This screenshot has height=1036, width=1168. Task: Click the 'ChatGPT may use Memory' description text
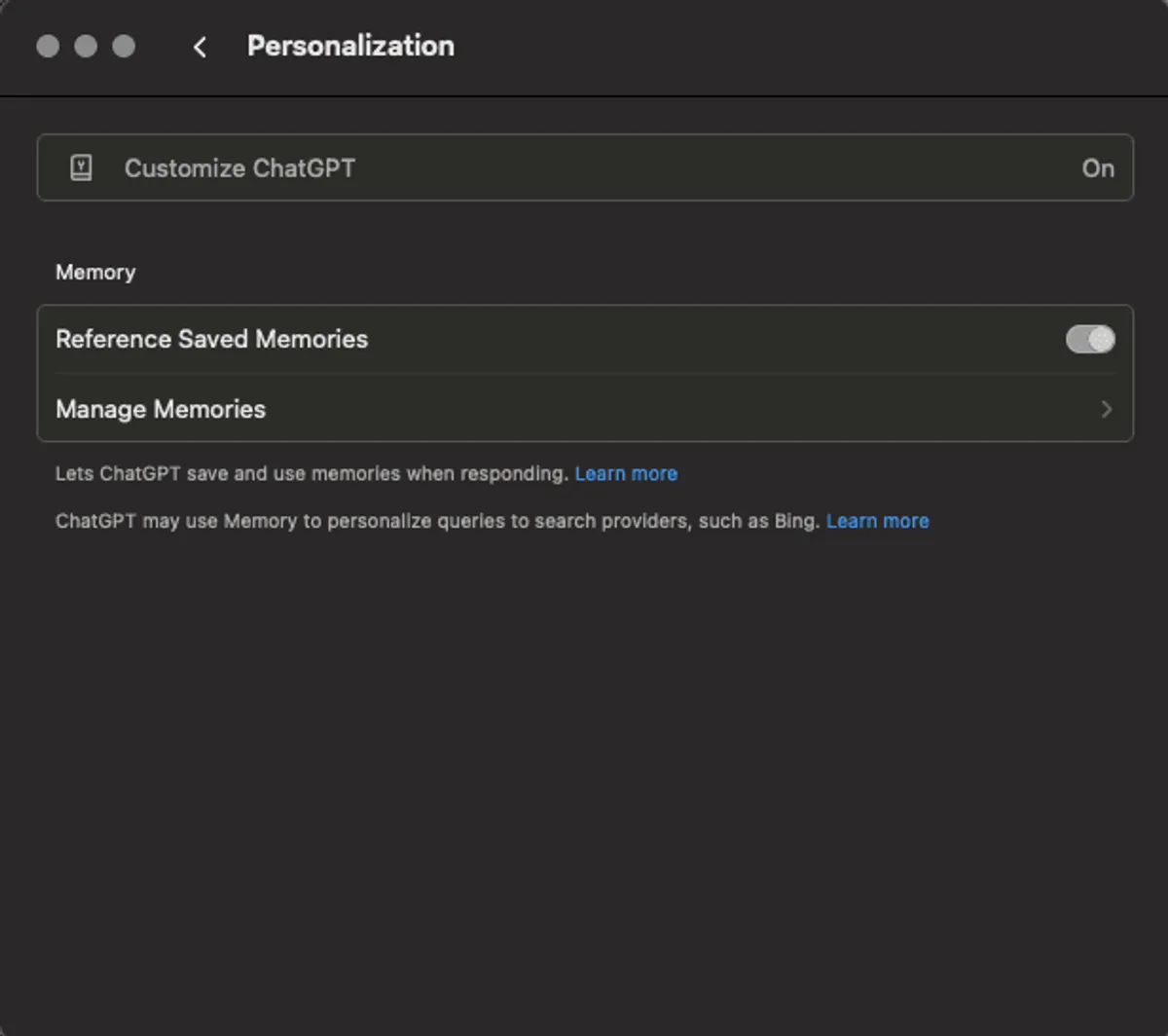click(437, 521)
